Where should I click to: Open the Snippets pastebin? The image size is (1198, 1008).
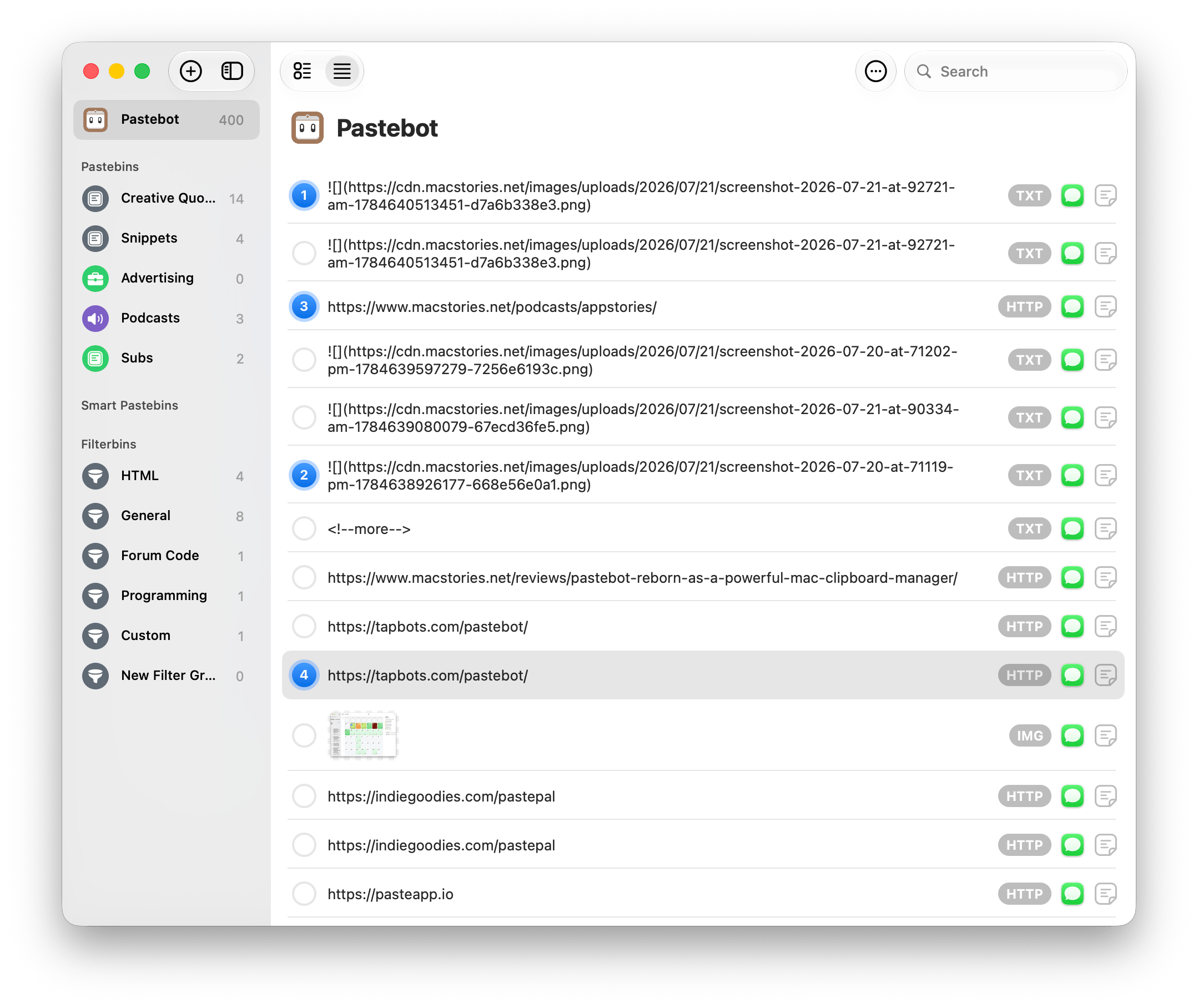point(167,238)
